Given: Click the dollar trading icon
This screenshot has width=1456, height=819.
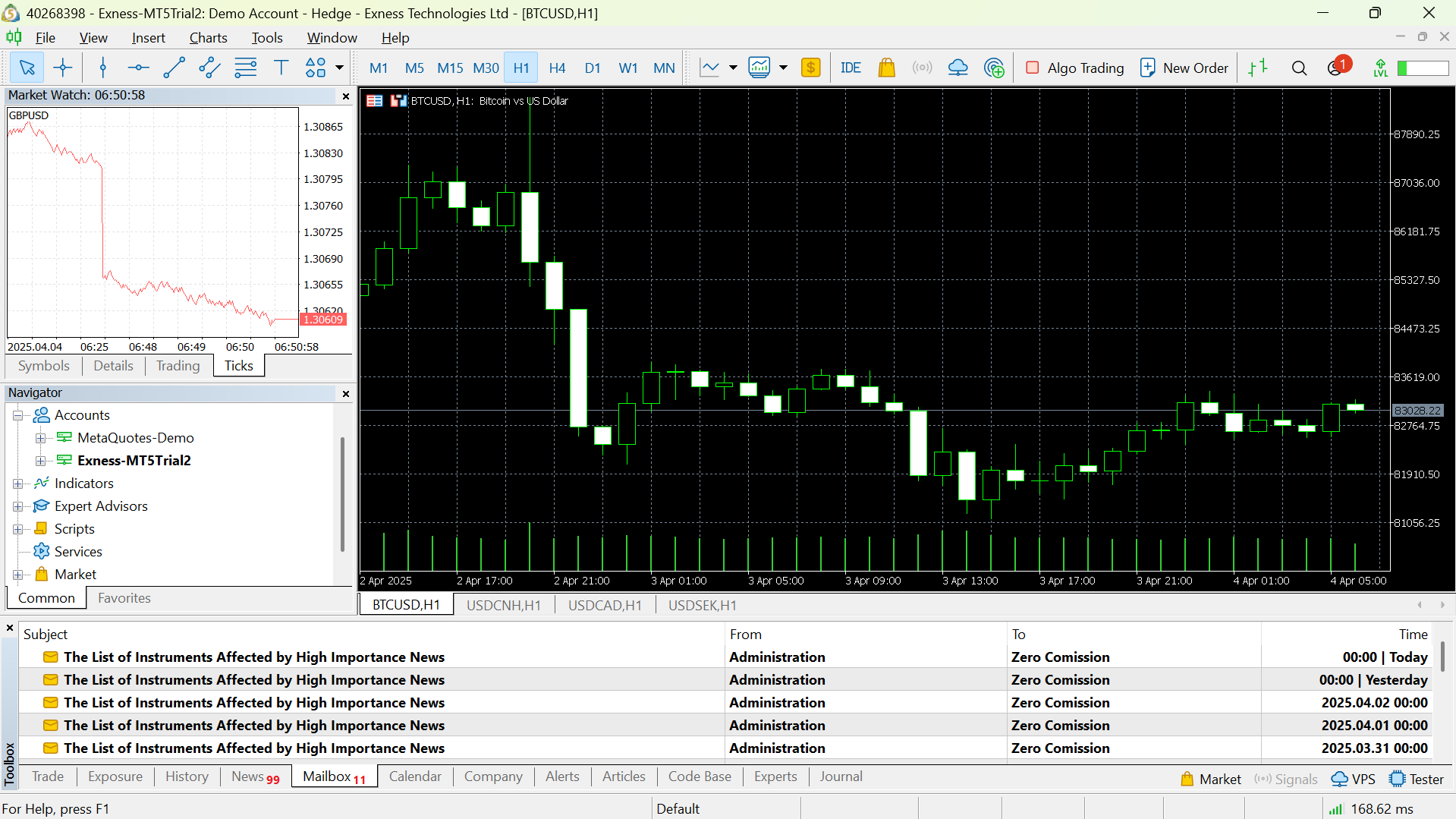Looking at the screenshot, I should pos(810,68).
